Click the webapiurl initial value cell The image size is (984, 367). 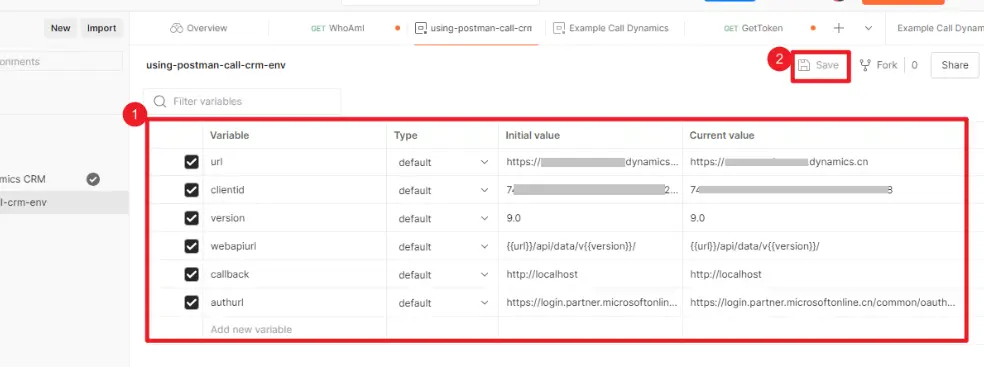590,247
